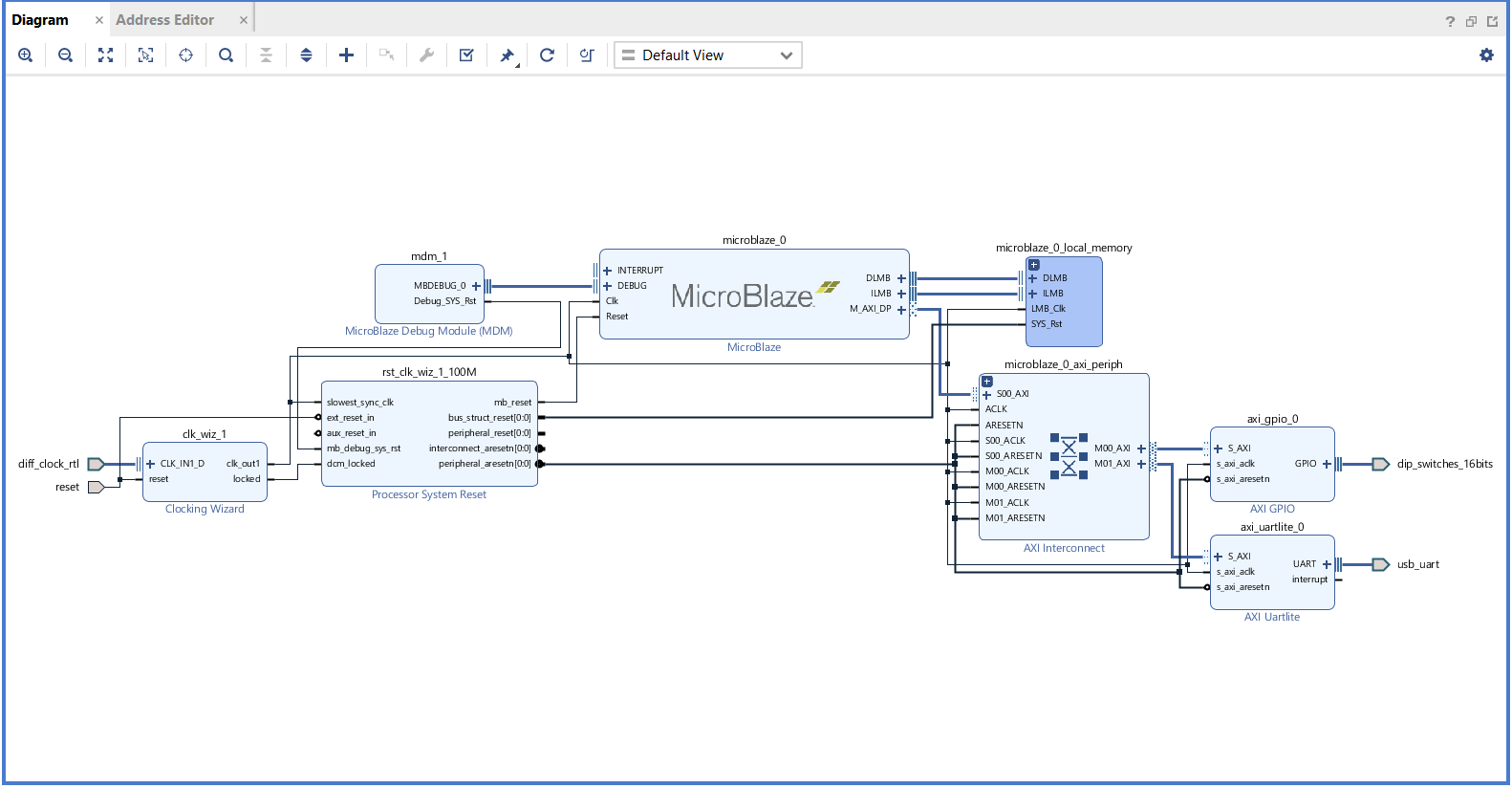The image size is (1512, 788).
Task: Click the 'AXI GPIO' label
Action: point(1272,509)
